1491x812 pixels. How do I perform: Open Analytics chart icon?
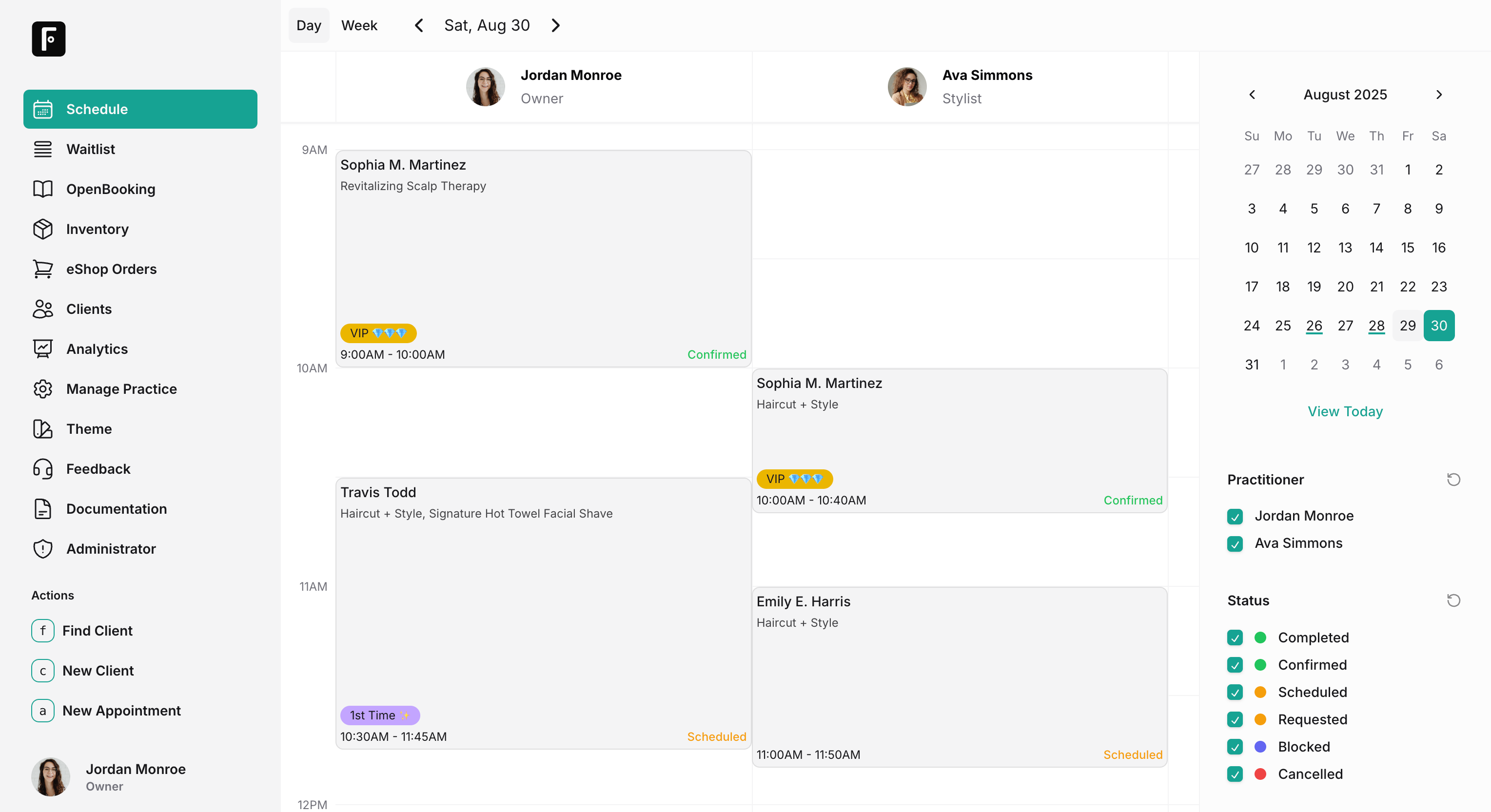[x=43, y=349]
